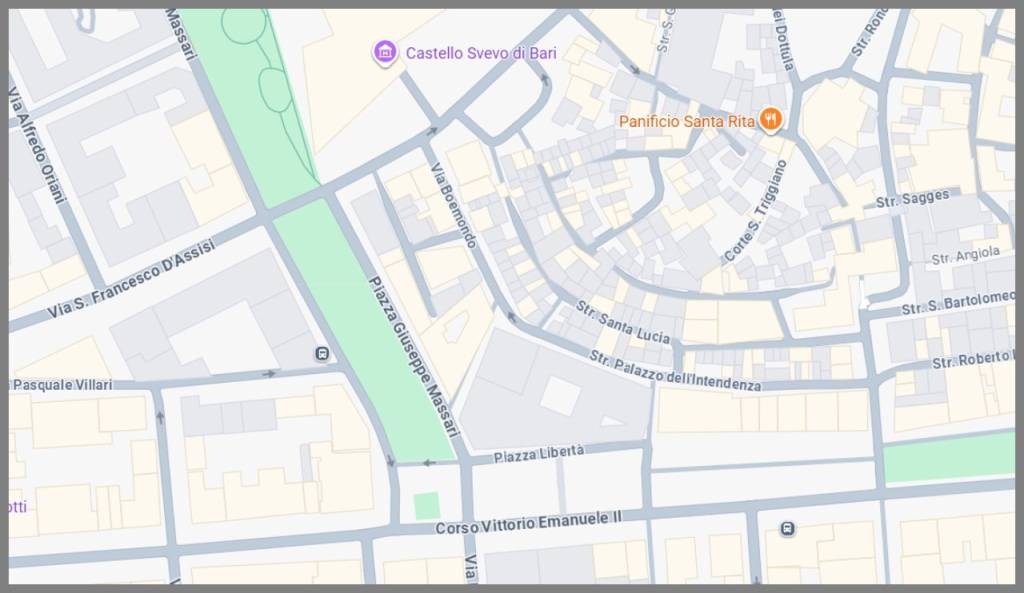Click the Via Pasquale Villari label
1024x593 pixels.
point(63,385)
